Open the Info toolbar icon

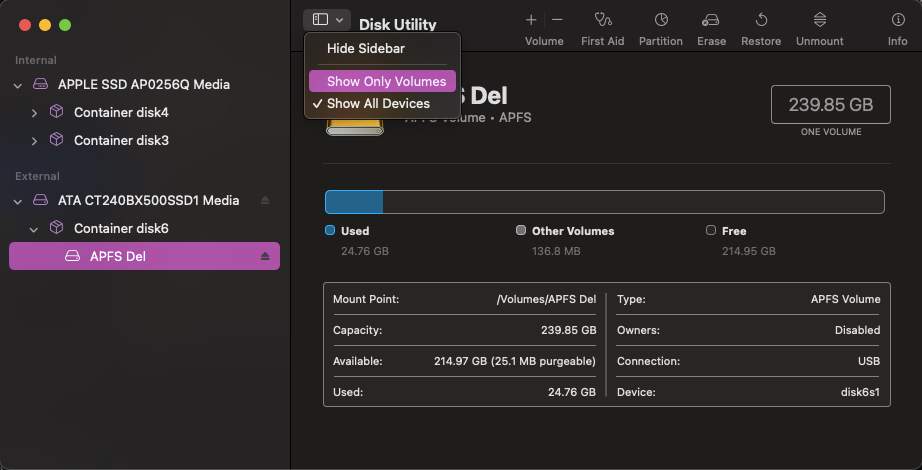point(897,20)
